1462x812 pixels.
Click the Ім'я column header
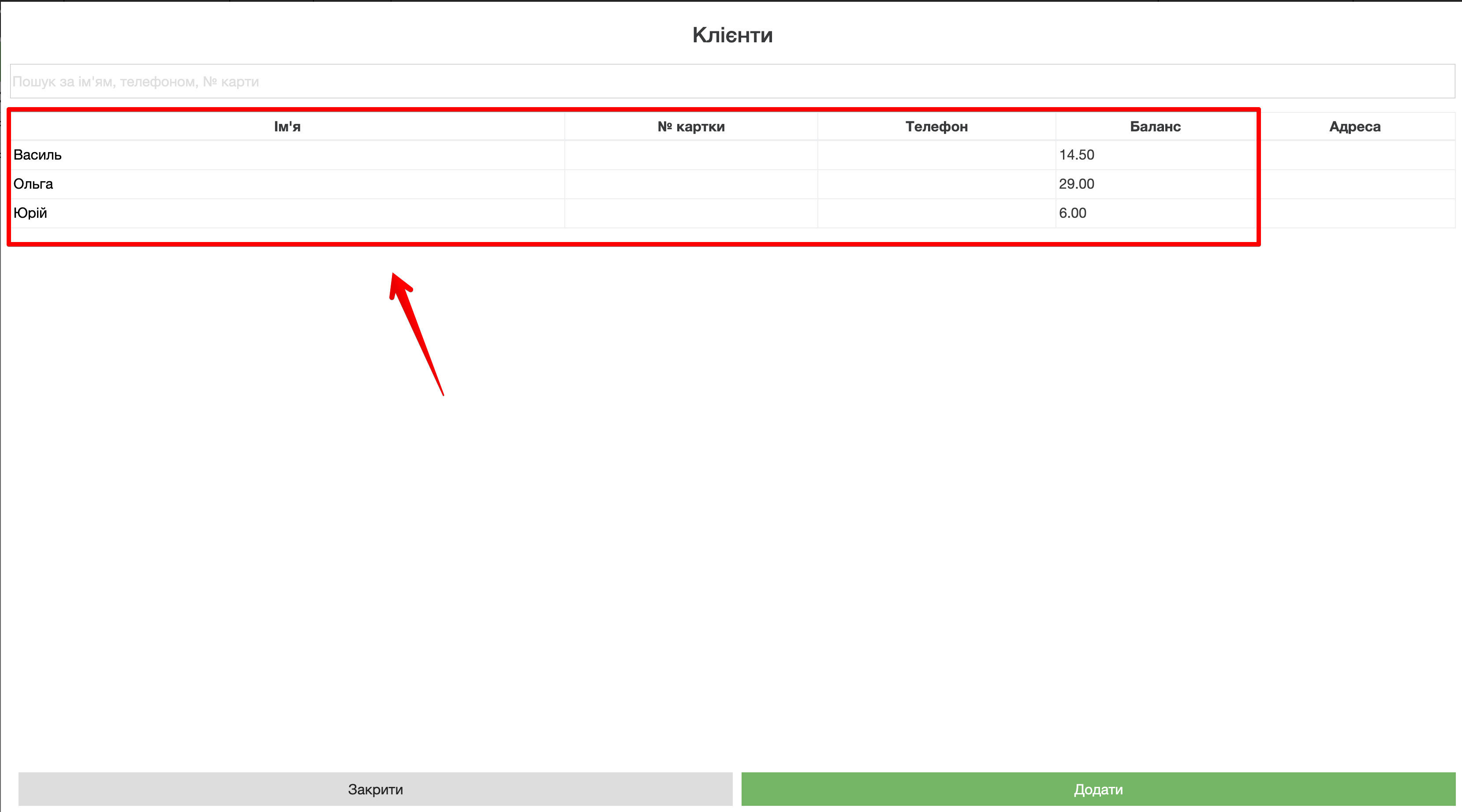pos(287,127)
